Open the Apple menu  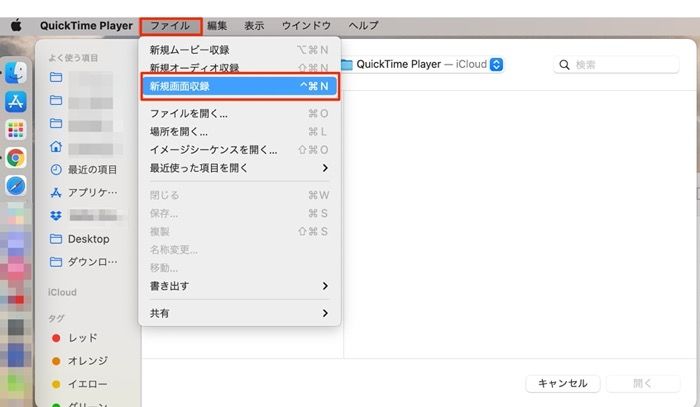coord(16,26)
